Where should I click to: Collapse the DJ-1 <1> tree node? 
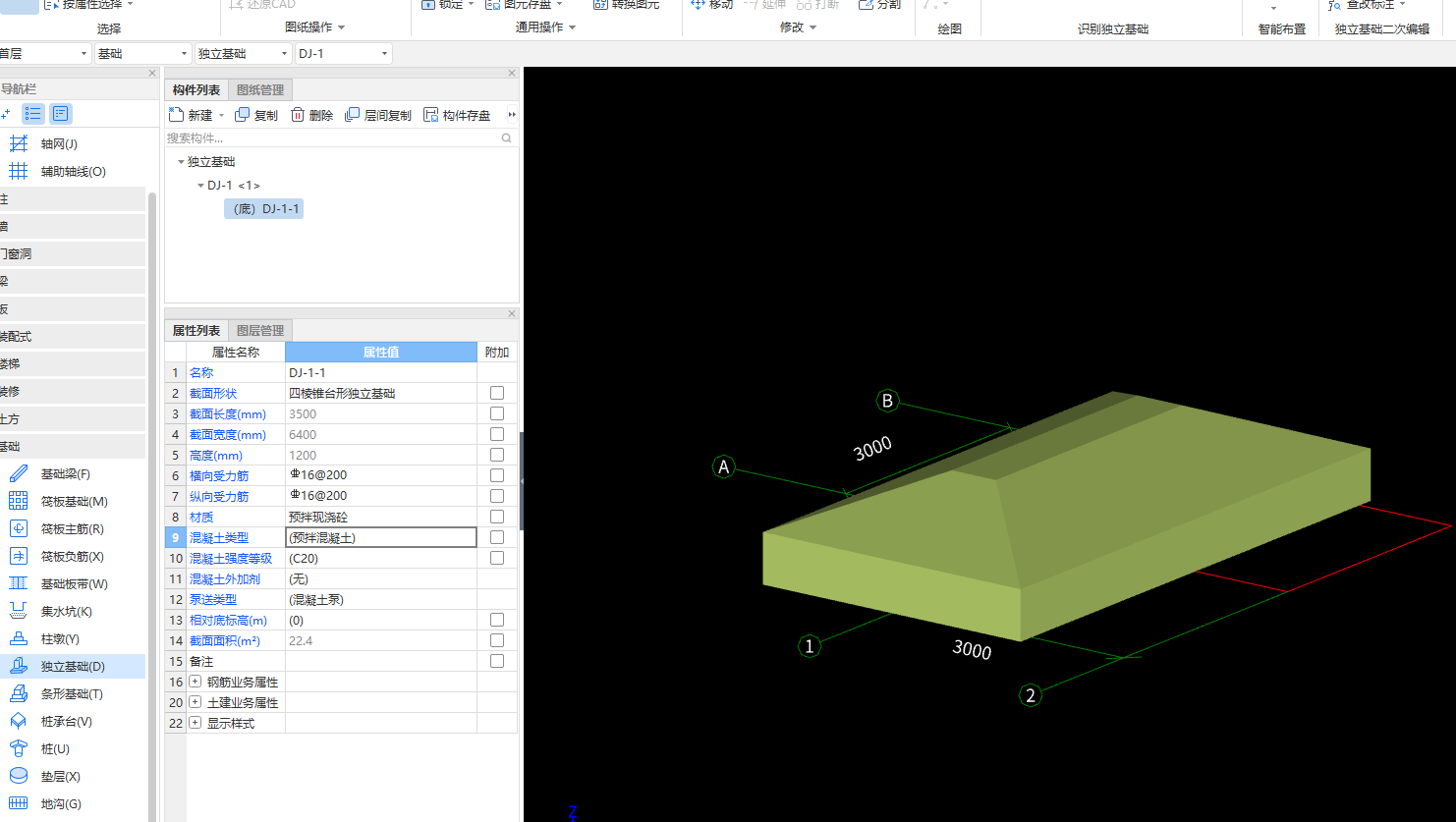(200, 186)
